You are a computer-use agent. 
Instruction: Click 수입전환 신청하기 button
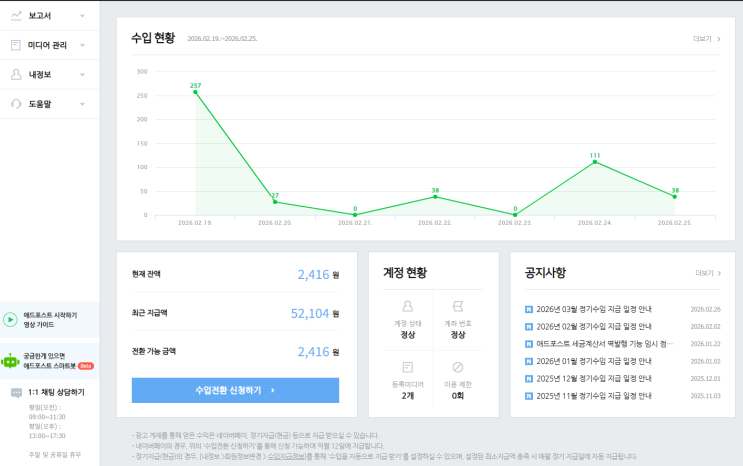[235, 390]
